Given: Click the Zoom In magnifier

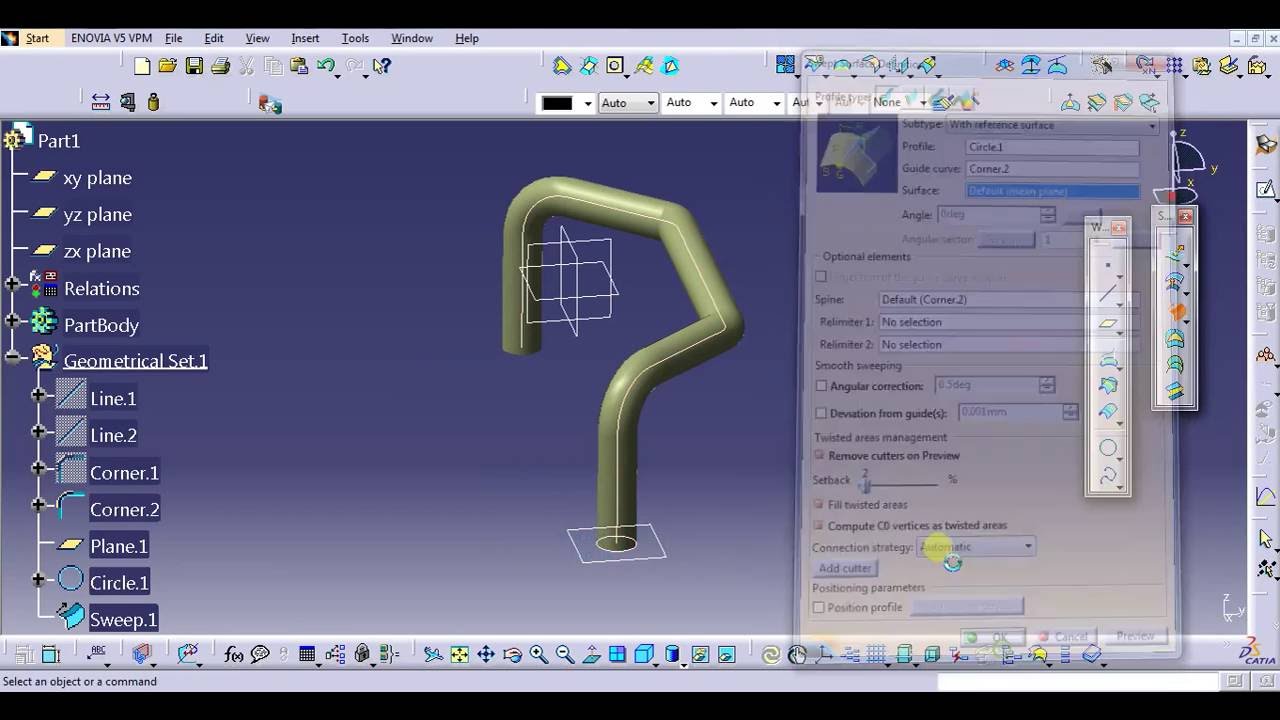Looking at the screenshot, I should [x=538, y=655].
